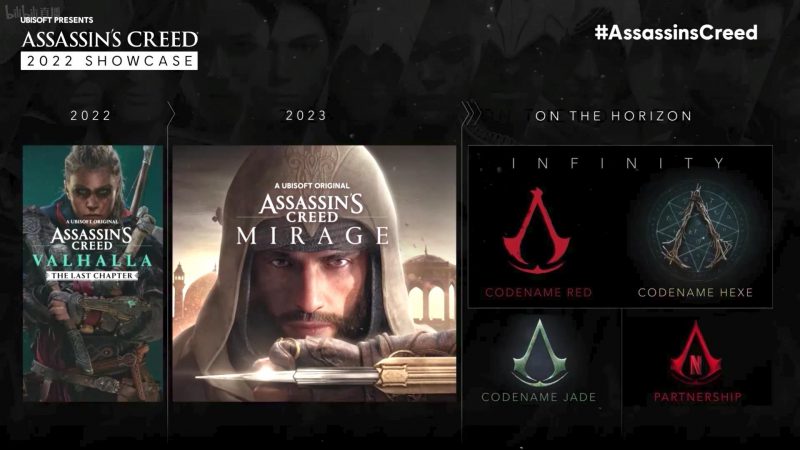The width and height of the screenshot is (800, 450).
Task: Select the On The Horizon heading
Action: click(613, 116)
